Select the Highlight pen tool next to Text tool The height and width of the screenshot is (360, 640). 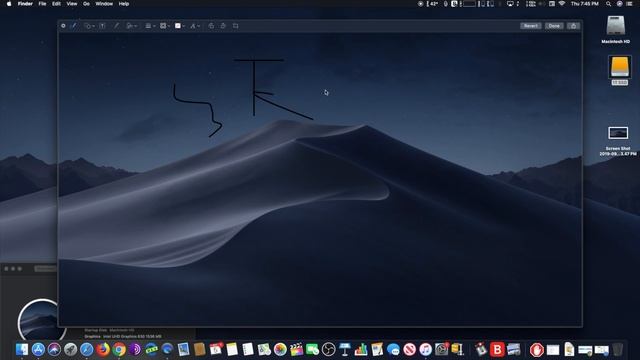point(116,26)
